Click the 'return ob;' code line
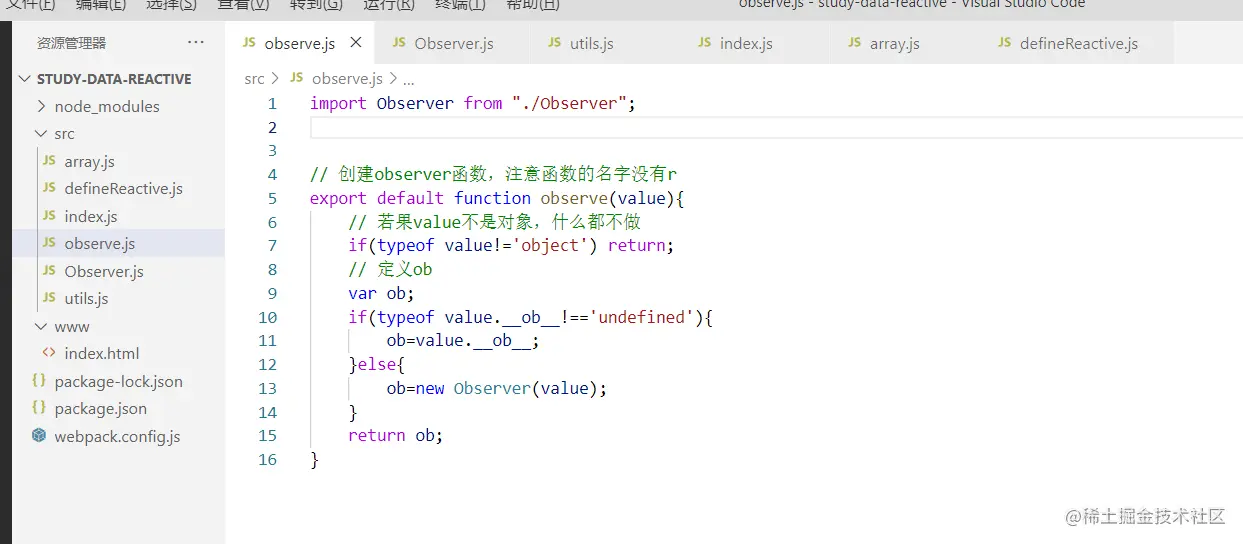The image size is (1243, 544). [395, 436]
